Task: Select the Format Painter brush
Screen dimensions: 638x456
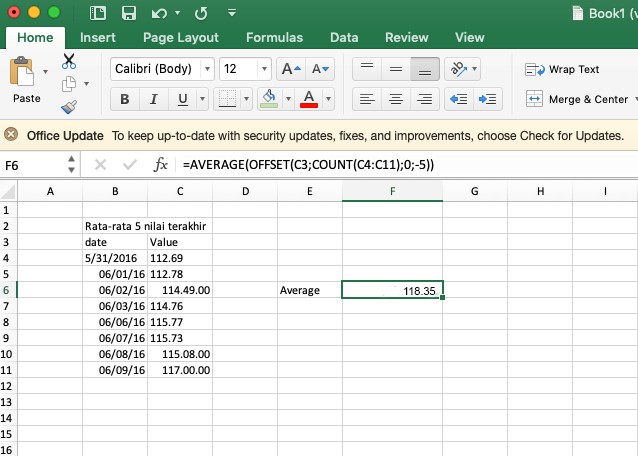Action: point(69,107)
